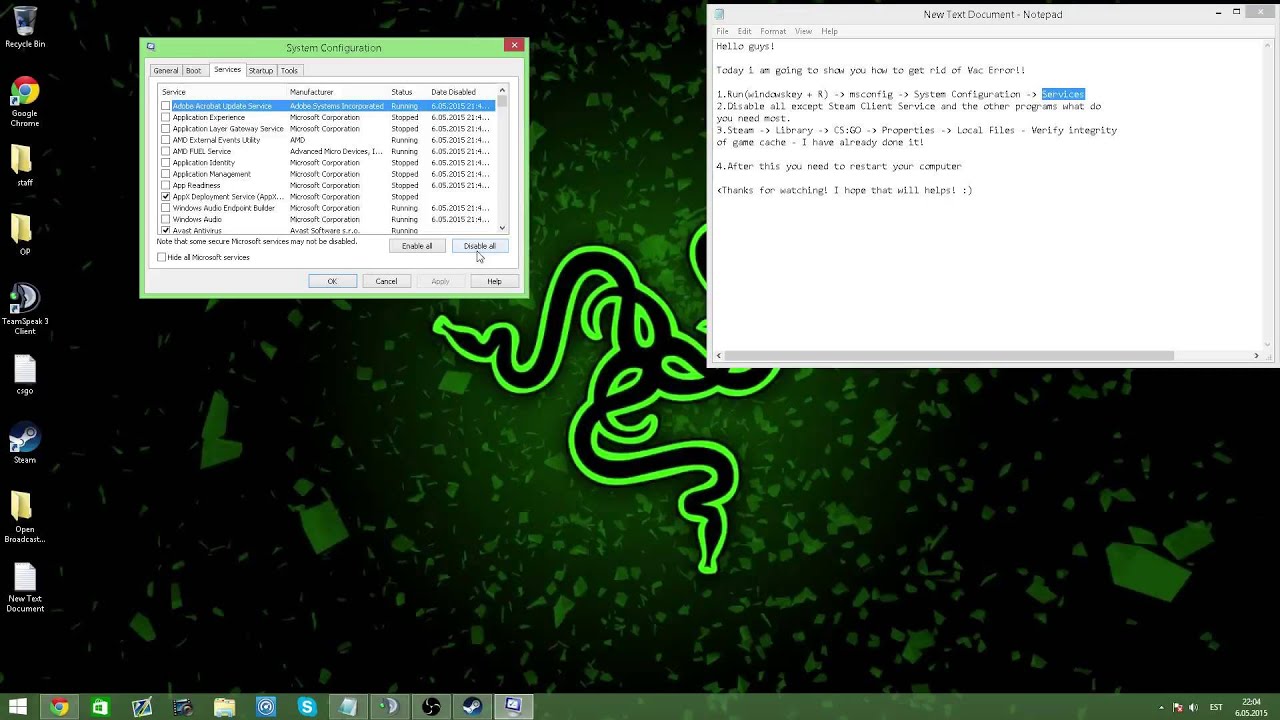1280x720 pixels.
Task: Select the 'csgo' file on desktop
Action: [25, 375]
